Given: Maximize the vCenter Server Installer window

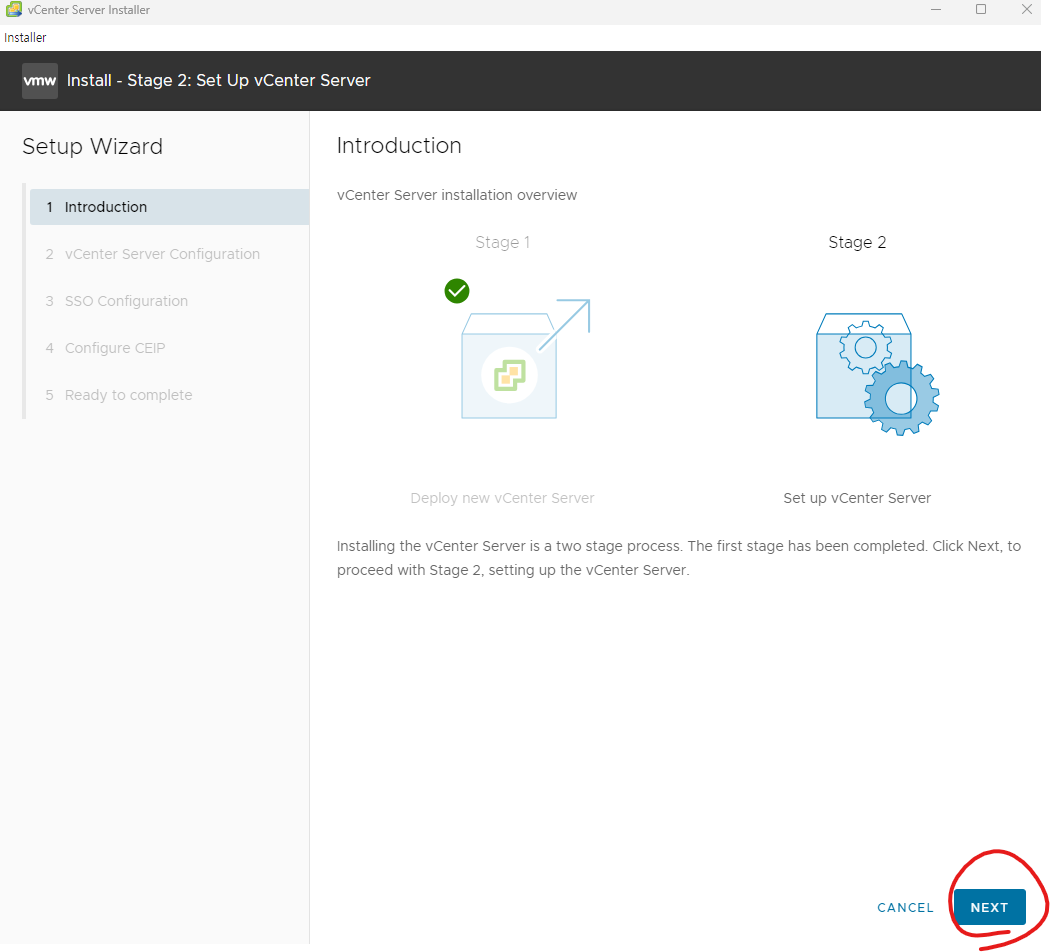Looking at the screenshot, I should point(981,9).
